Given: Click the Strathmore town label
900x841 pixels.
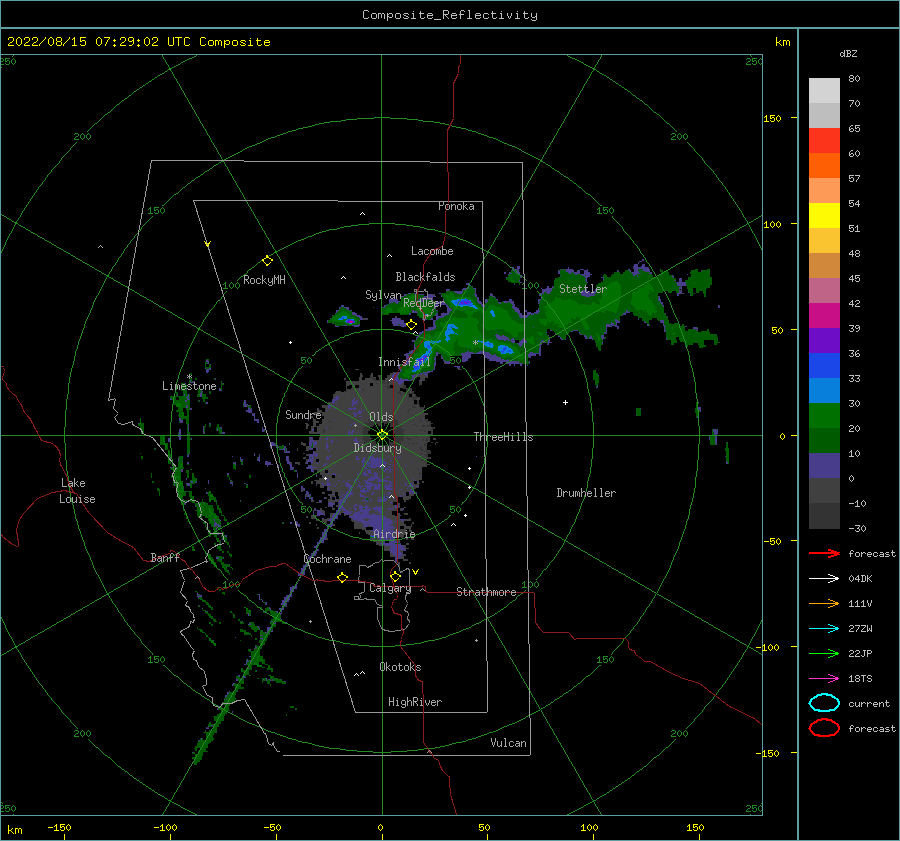Looking at the screenshot, I should (486, 592).
